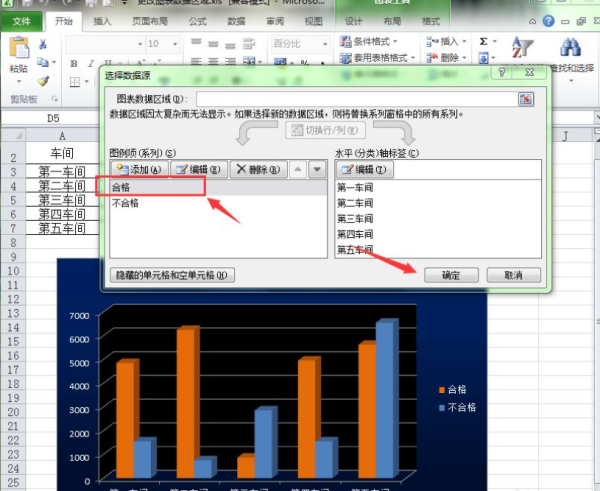Viewport: 600px width, 491px height.
Task: Switch to the chart tools 格式 tab
Action: (431, 21)
